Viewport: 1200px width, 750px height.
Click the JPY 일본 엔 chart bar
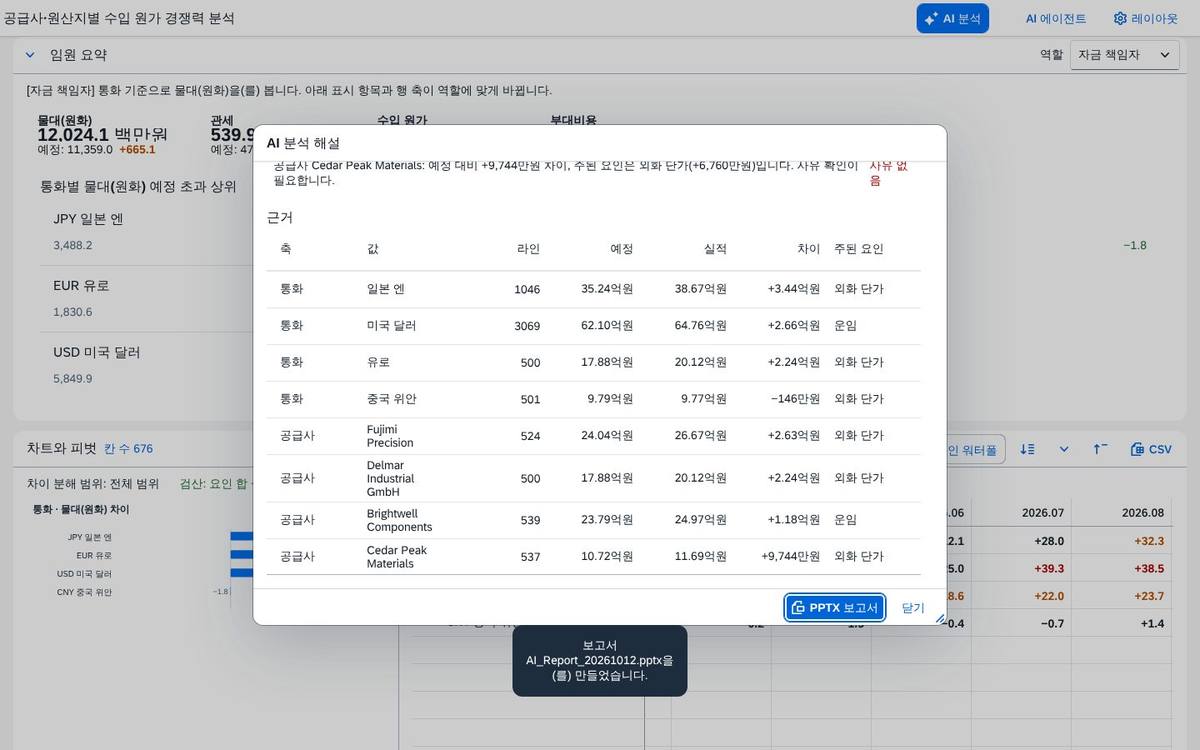pyautogui.click(x=241, y=538)
